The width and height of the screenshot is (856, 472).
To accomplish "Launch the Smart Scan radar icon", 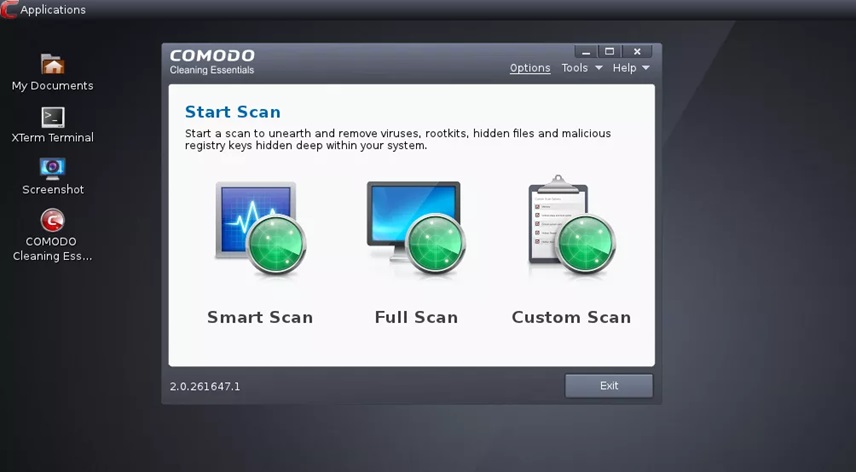I will click(x=261, y=228).
